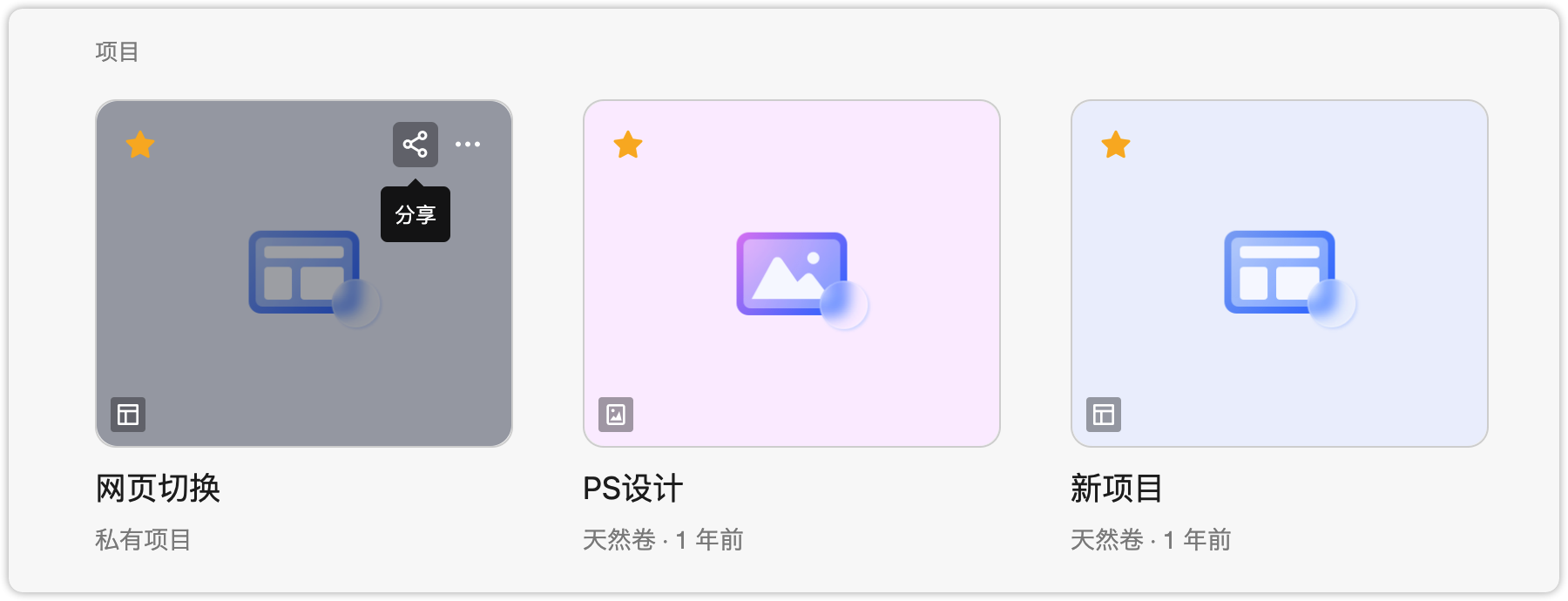This screenshot has height=601, width=1568.
Task: Open the PS设计 project title
Action: pos(632,489)
